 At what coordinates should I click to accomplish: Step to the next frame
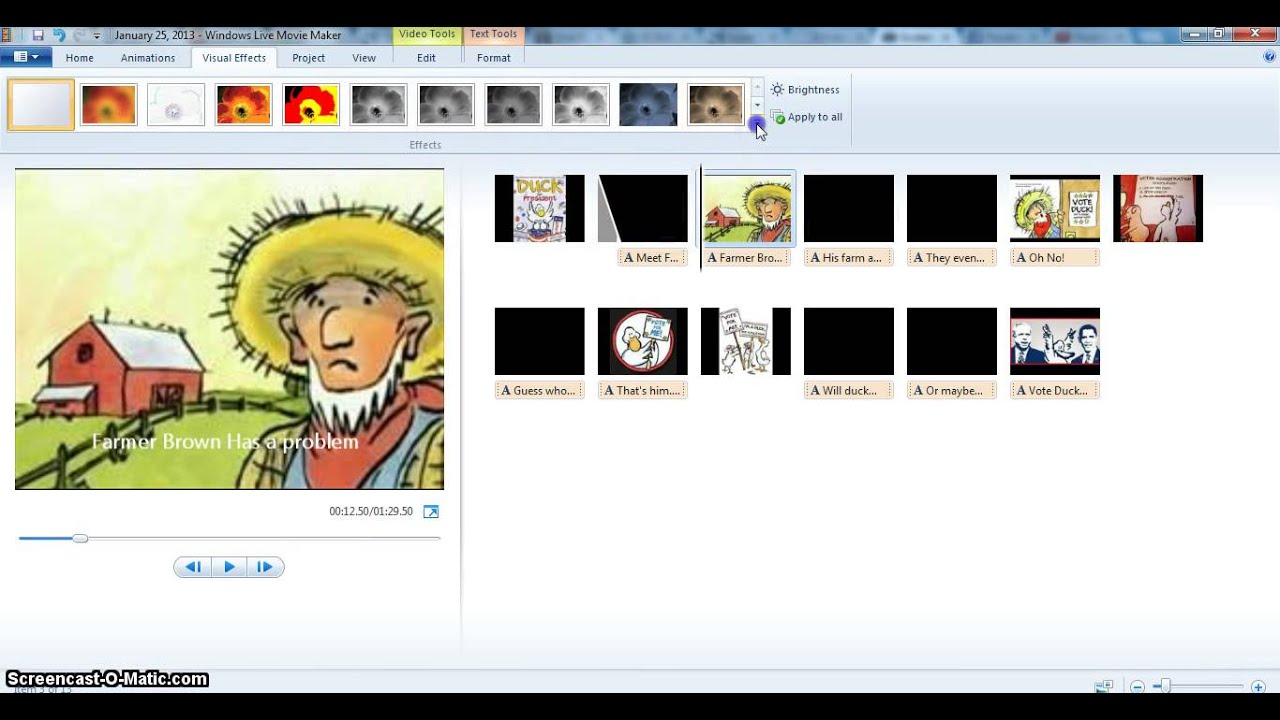click(x=265, y=567)
